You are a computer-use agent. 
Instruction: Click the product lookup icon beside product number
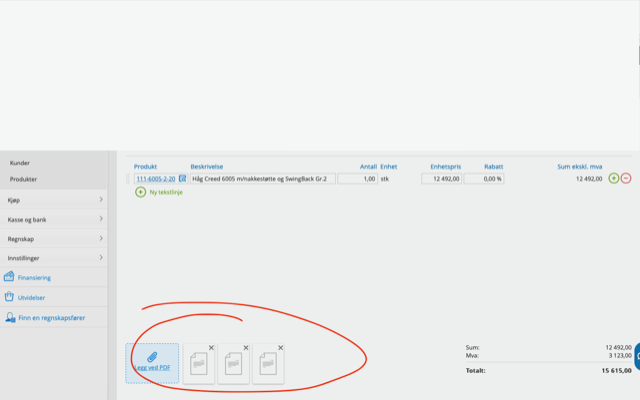182,178
